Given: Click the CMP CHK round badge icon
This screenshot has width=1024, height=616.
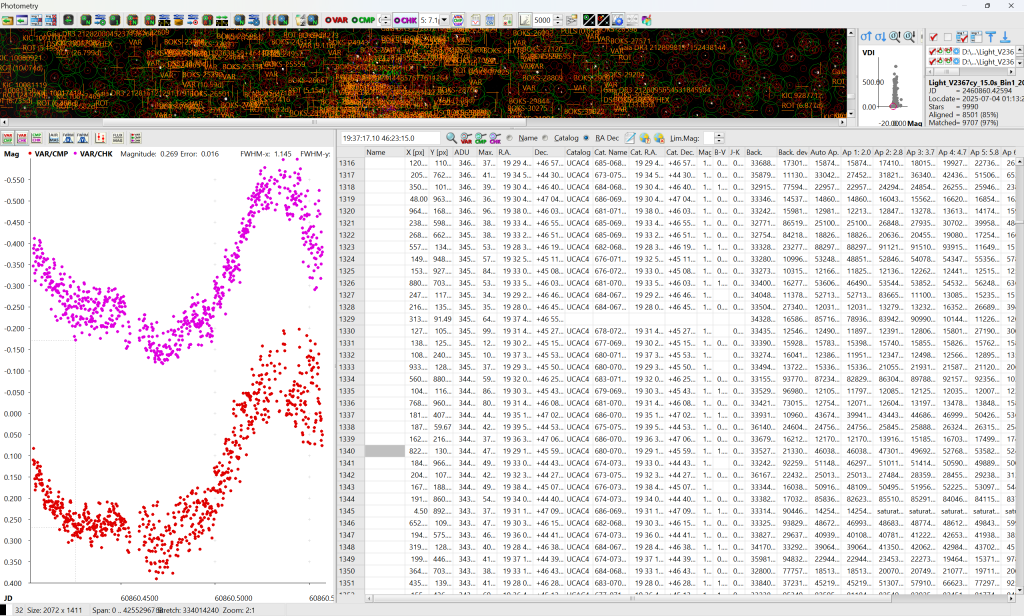Looking at the screenshot, I should [458, 20].
